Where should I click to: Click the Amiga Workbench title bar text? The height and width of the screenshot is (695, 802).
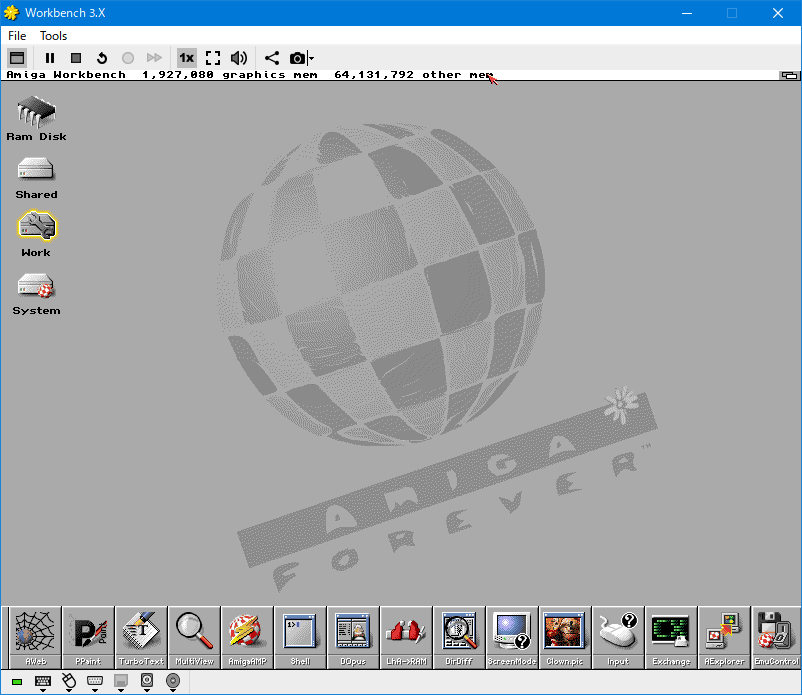pyautogui.click(x=66, y=75)
